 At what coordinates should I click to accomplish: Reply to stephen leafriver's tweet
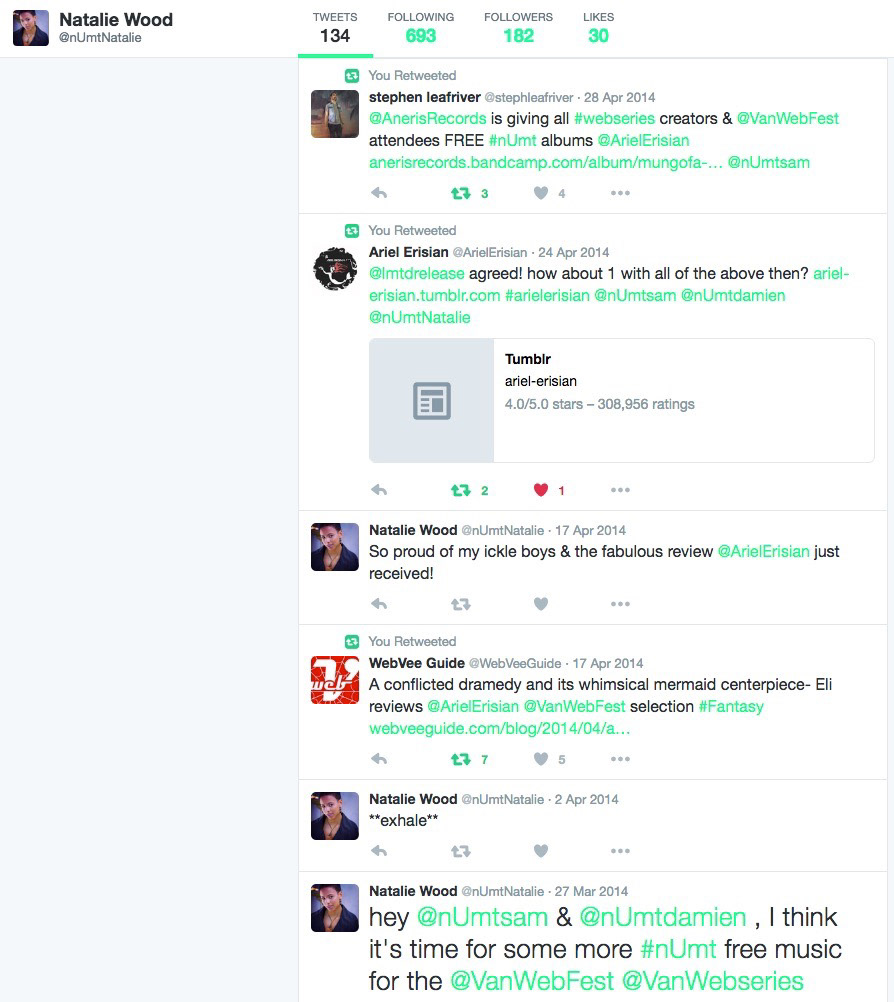click(379, 193)
